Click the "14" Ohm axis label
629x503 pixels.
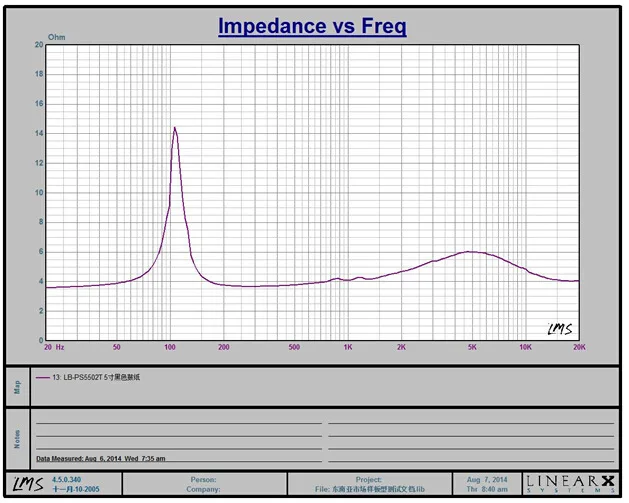pyautogui.click(x=39, y=134)
